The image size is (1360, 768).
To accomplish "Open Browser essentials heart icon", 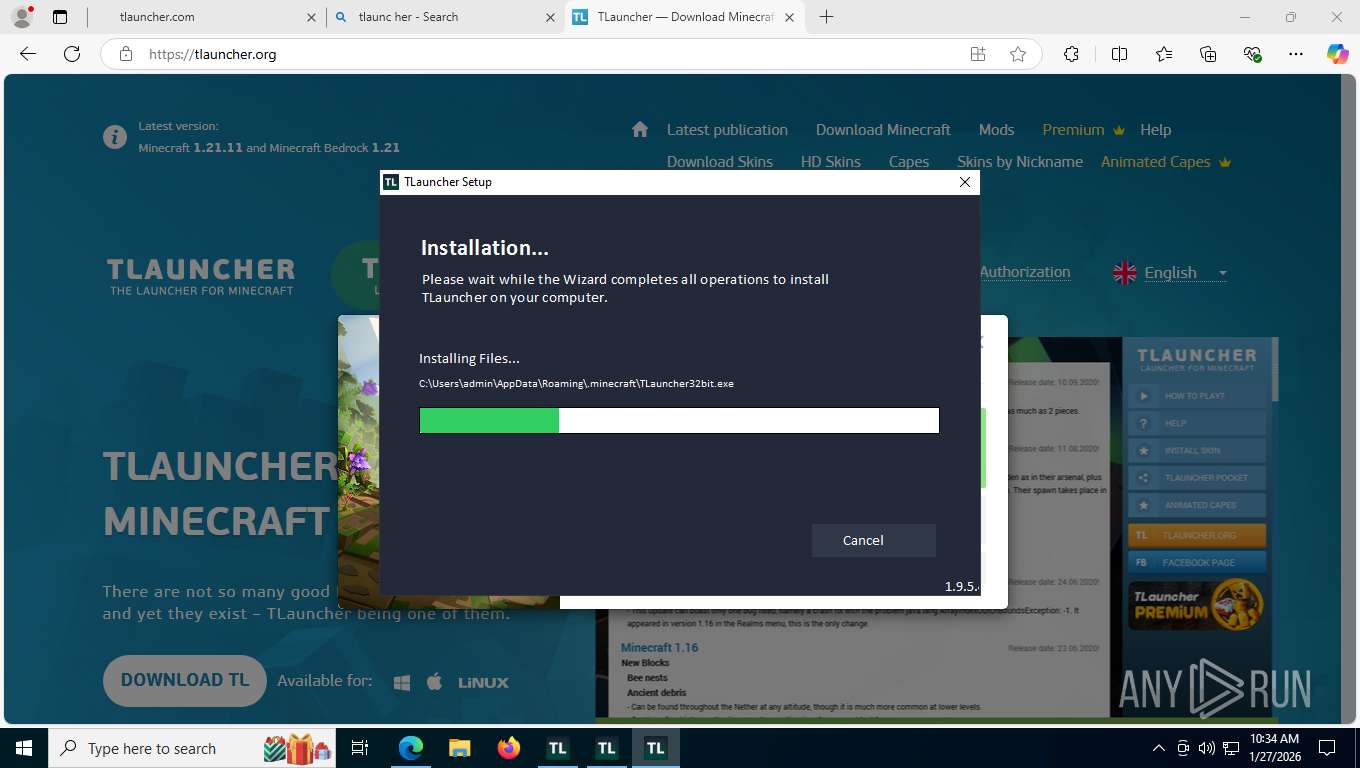I will (1252, 54).
